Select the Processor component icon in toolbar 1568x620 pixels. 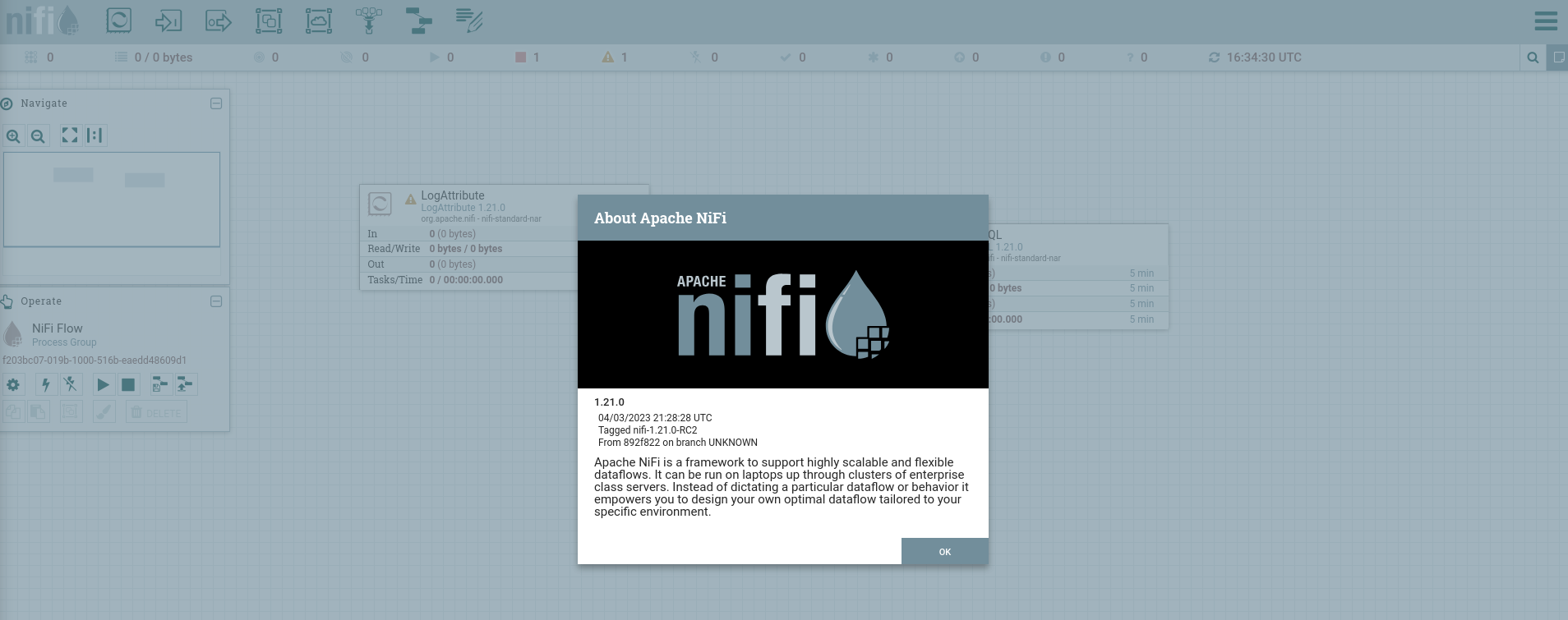[x=119, y=21]
